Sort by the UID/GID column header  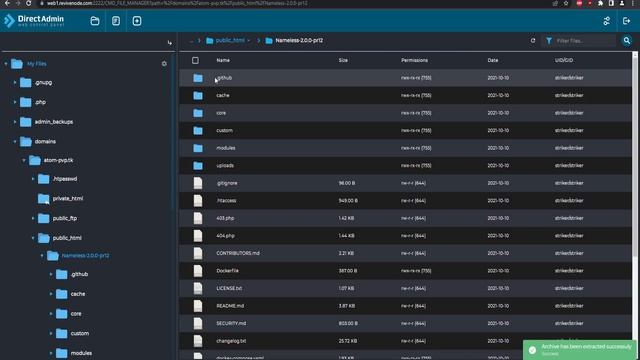[x=564, y=60]
